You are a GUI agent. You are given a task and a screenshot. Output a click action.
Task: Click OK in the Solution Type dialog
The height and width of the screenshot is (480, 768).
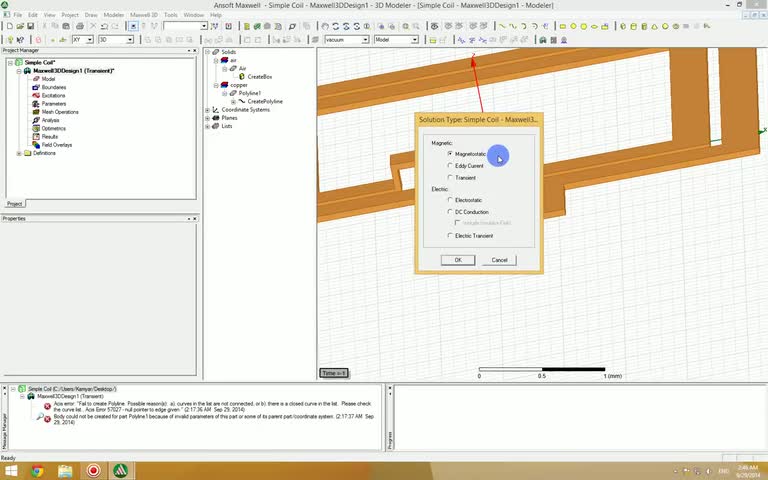point(458,260)
